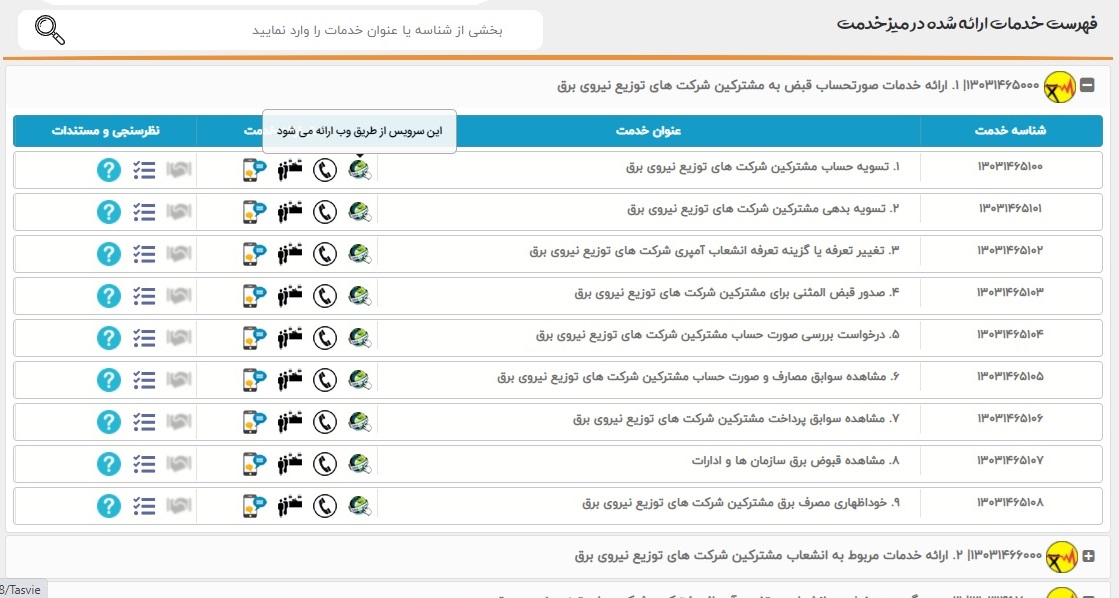1119x598 pixels.
Task: Click in-person people icon for service 13031465108
Action: tap(290, 507)
